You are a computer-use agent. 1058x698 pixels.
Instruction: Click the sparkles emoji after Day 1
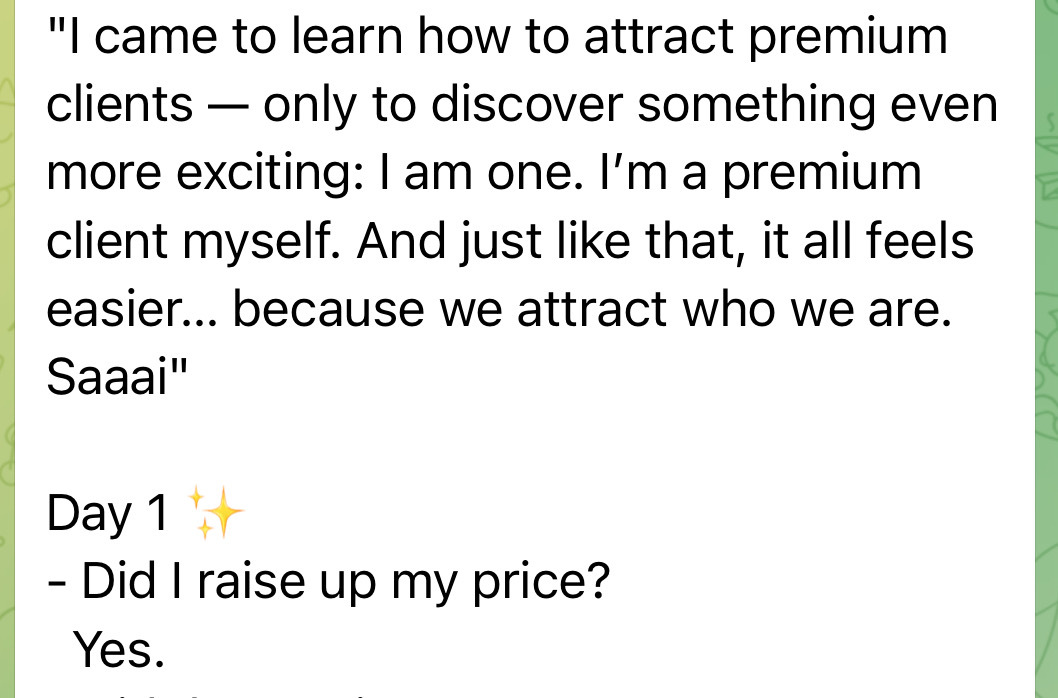216,515
